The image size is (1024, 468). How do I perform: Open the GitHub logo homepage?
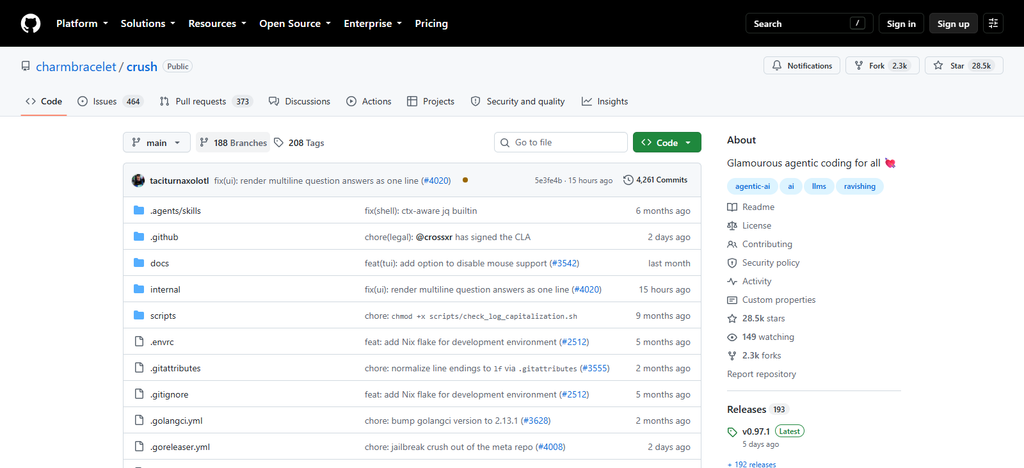click(x=31, y=23)
